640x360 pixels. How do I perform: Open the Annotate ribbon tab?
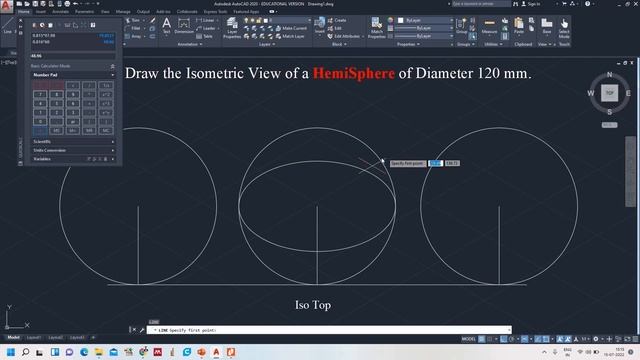[x=60, y=11]
